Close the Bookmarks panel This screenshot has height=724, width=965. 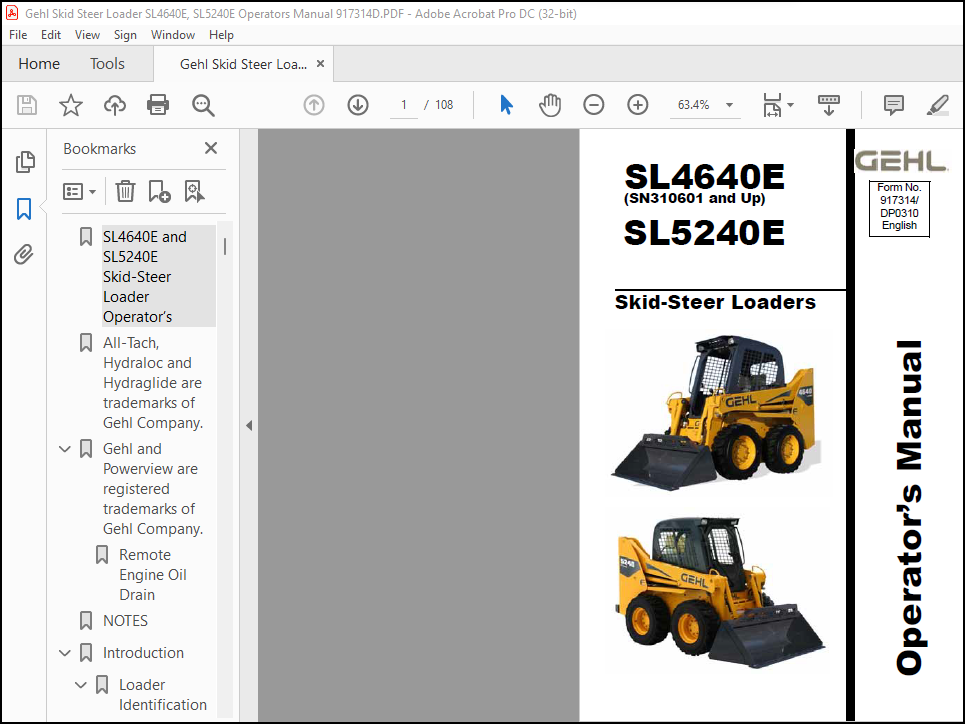[211, 148]
